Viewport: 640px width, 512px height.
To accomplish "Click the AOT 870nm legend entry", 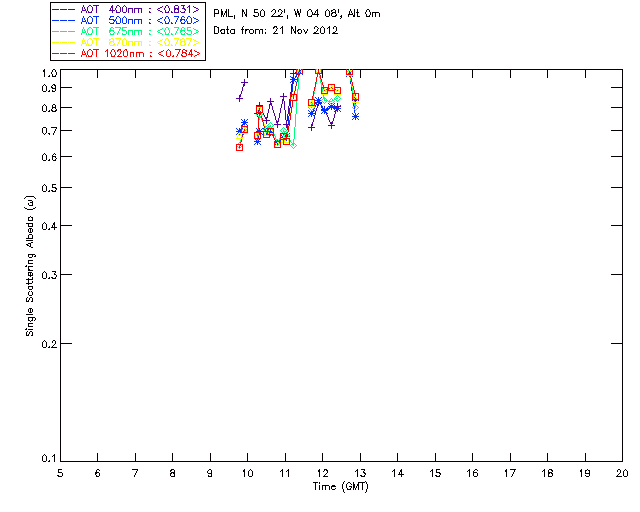I will [126, 42].
